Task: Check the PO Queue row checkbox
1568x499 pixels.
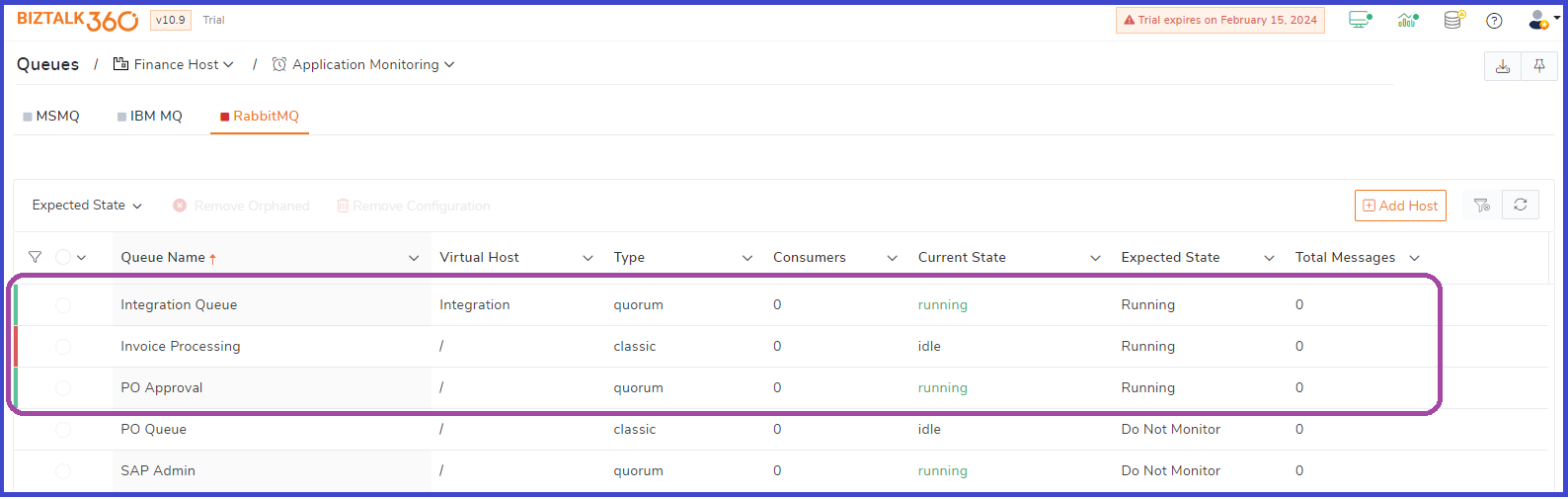Action: [x=63, y=430]
